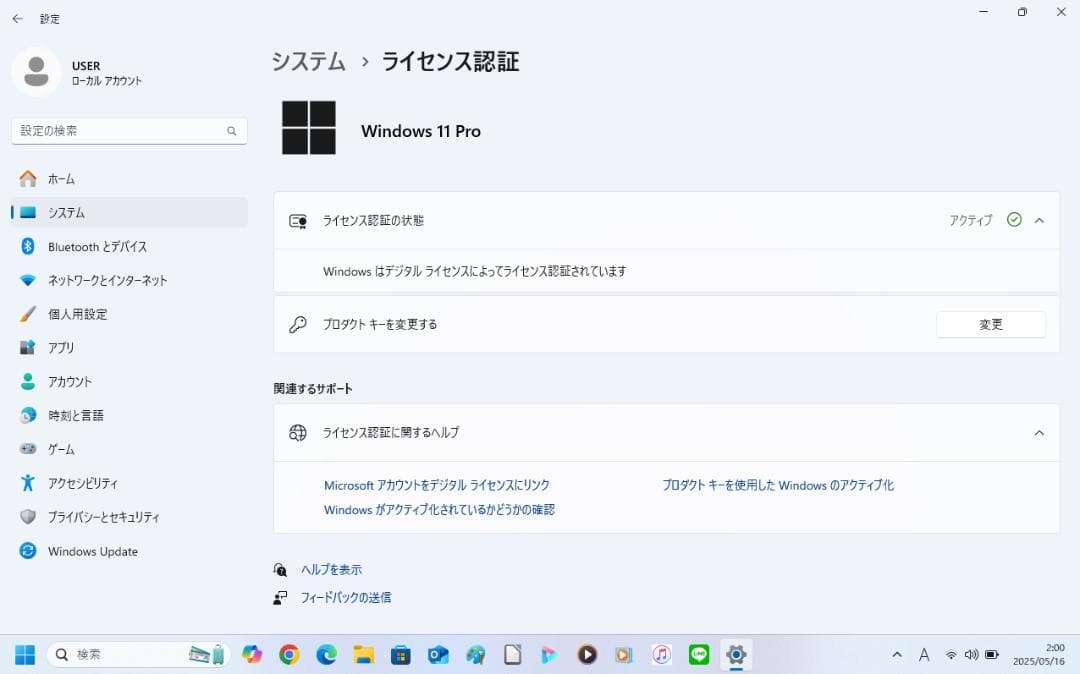Image resolution: width=1080 pixels, height=674 pixels.
Task: Open iTunes from the taskbar
Action: (x=661, y=655)
